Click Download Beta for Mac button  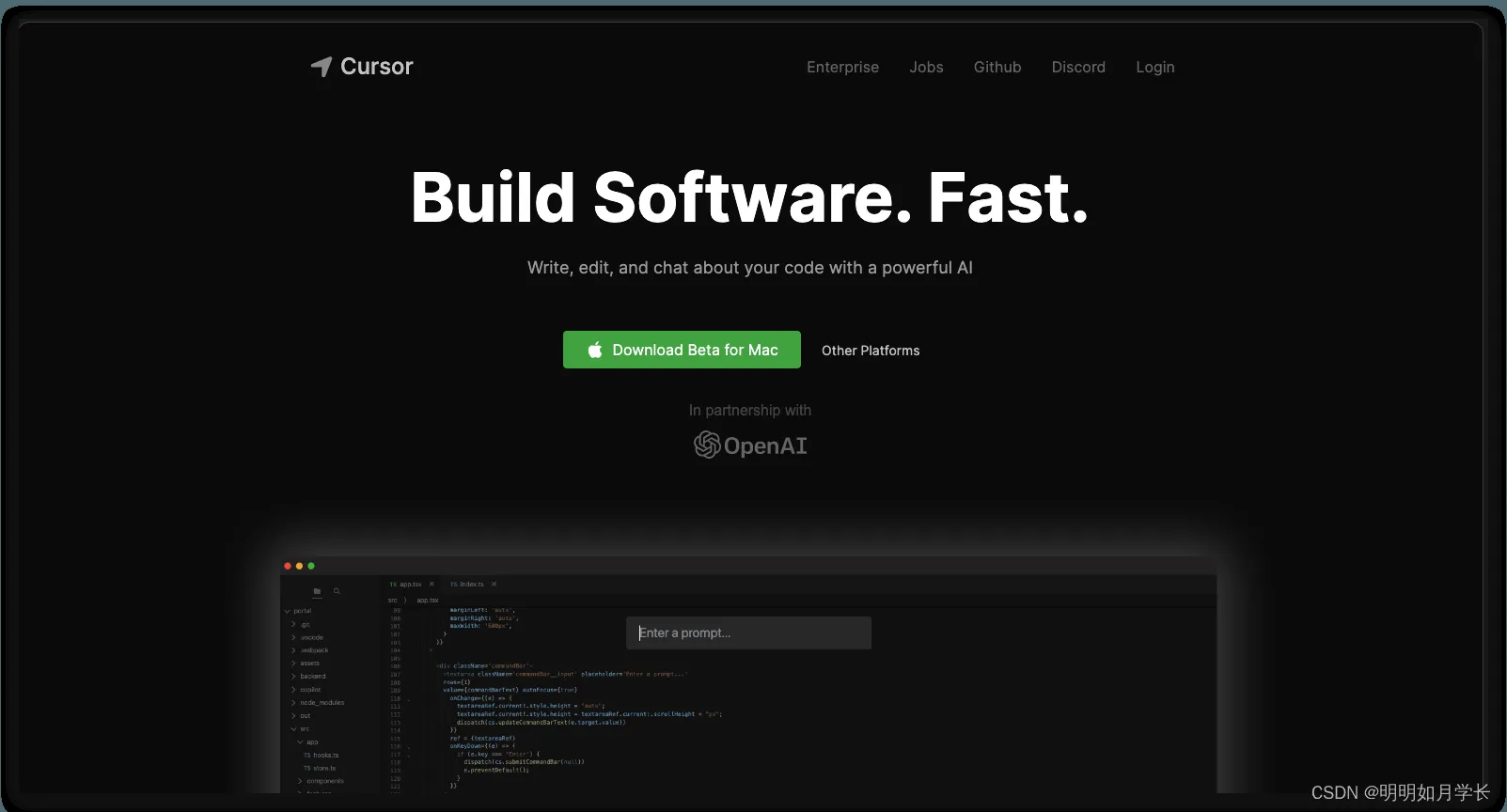coord(682,350)
